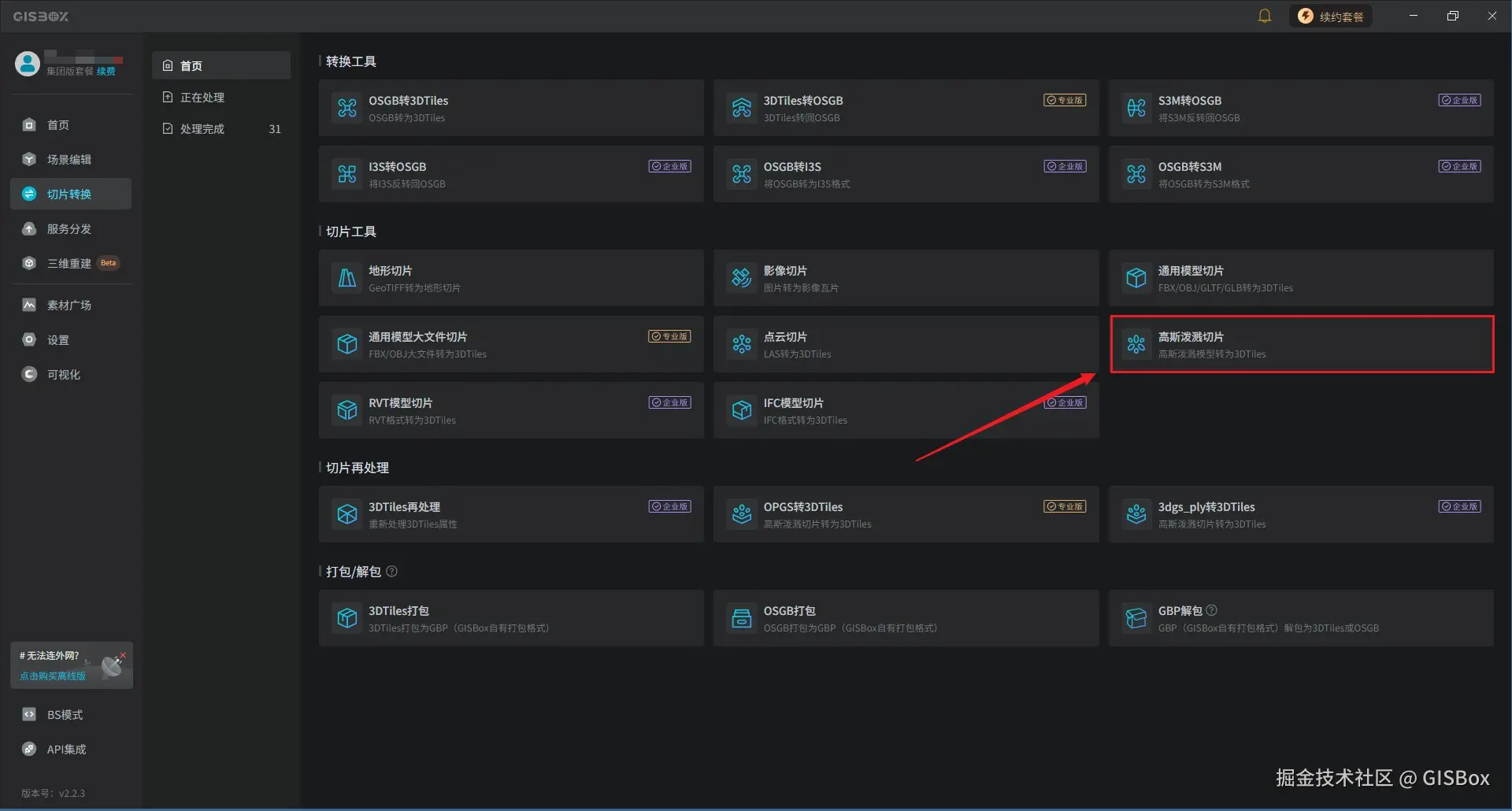This screenshot has height=811, width=1512.
Task: Open the OSGB转3DTiles tool icon
Action: [347, 108]
